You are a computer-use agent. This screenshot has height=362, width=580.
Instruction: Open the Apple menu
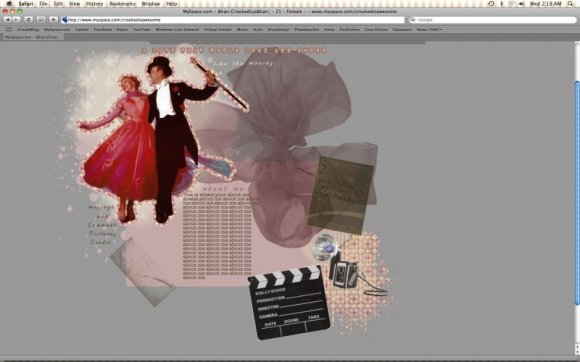pyautogui.click(x=9, y=4)
